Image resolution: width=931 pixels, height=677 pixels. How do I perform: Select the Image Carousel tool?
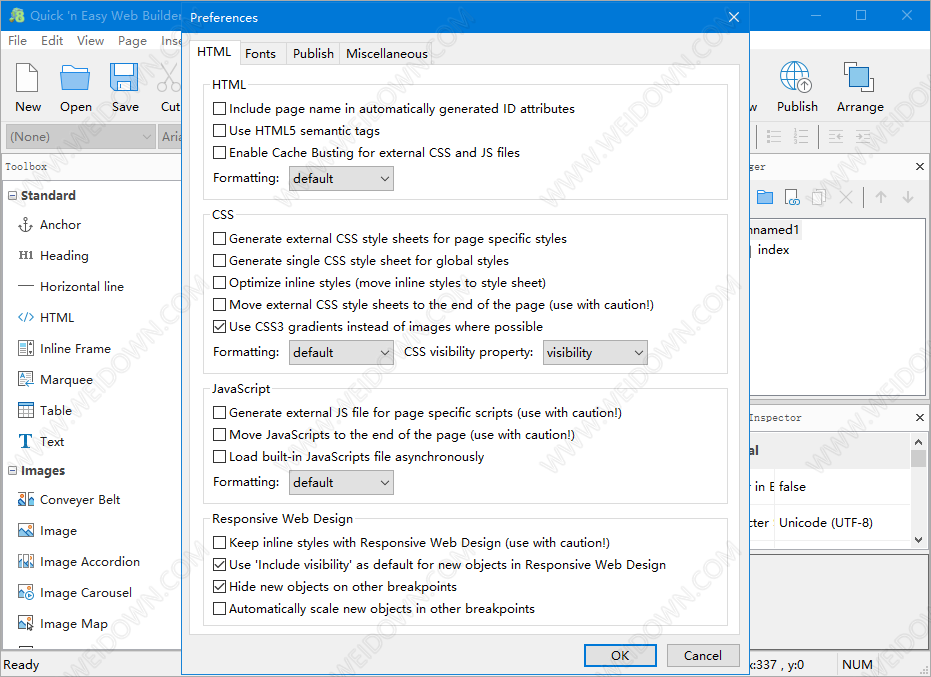tap(75, 593)
